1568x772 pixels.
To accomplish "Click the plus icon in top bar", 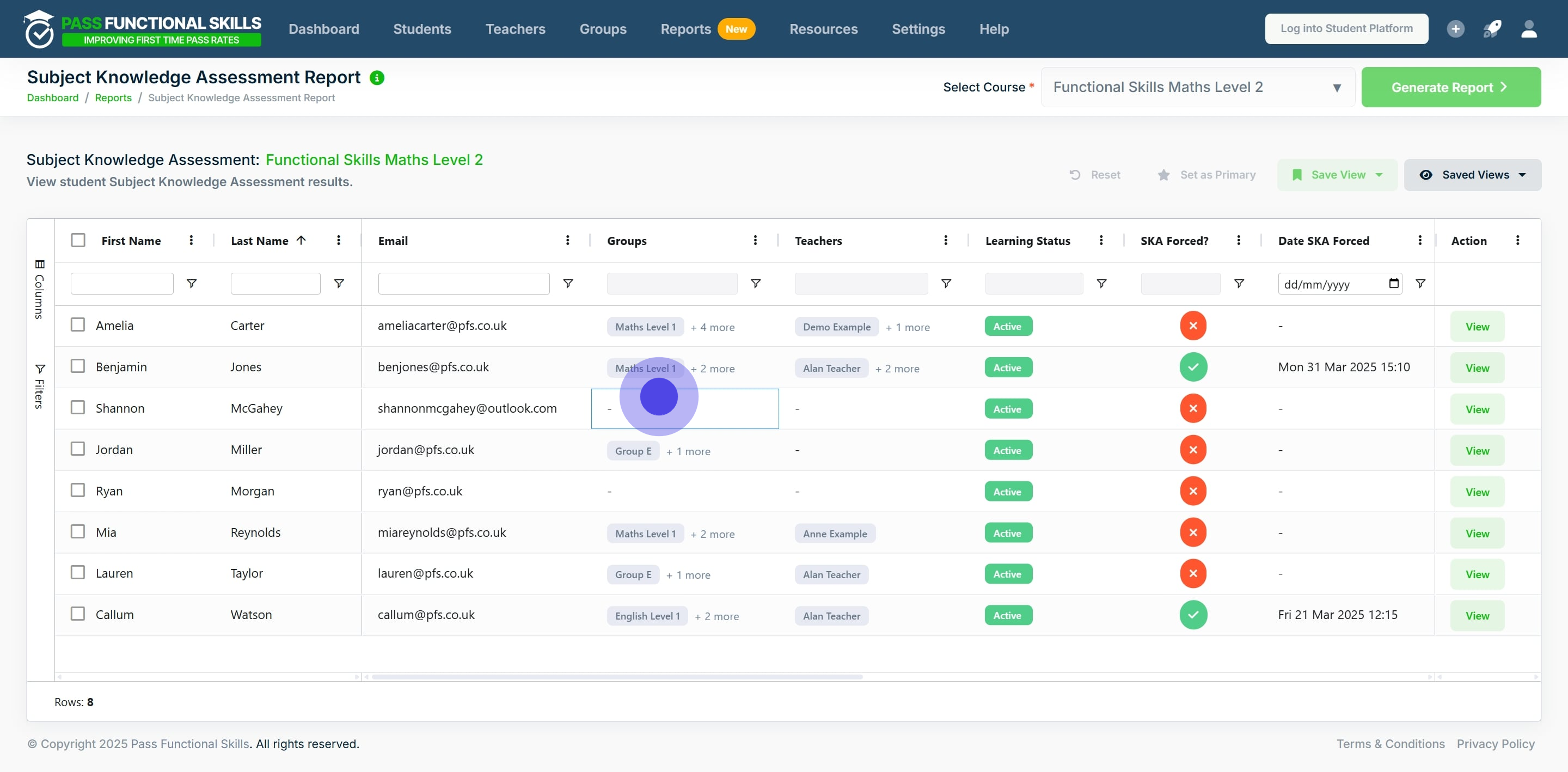I will [1455, 29].
